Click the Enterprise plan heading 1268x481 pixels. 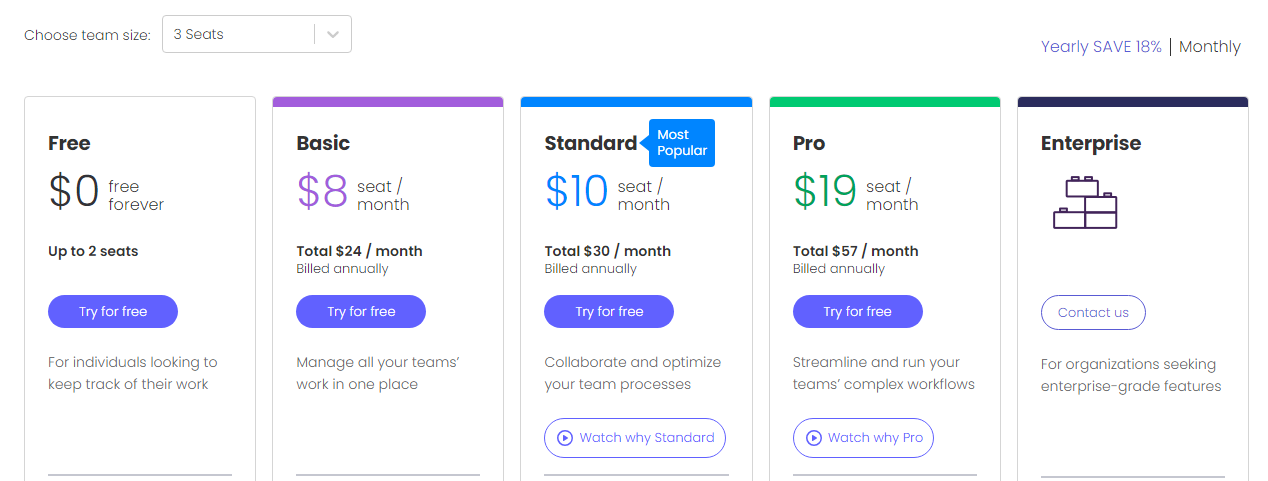click(1090, 143)
